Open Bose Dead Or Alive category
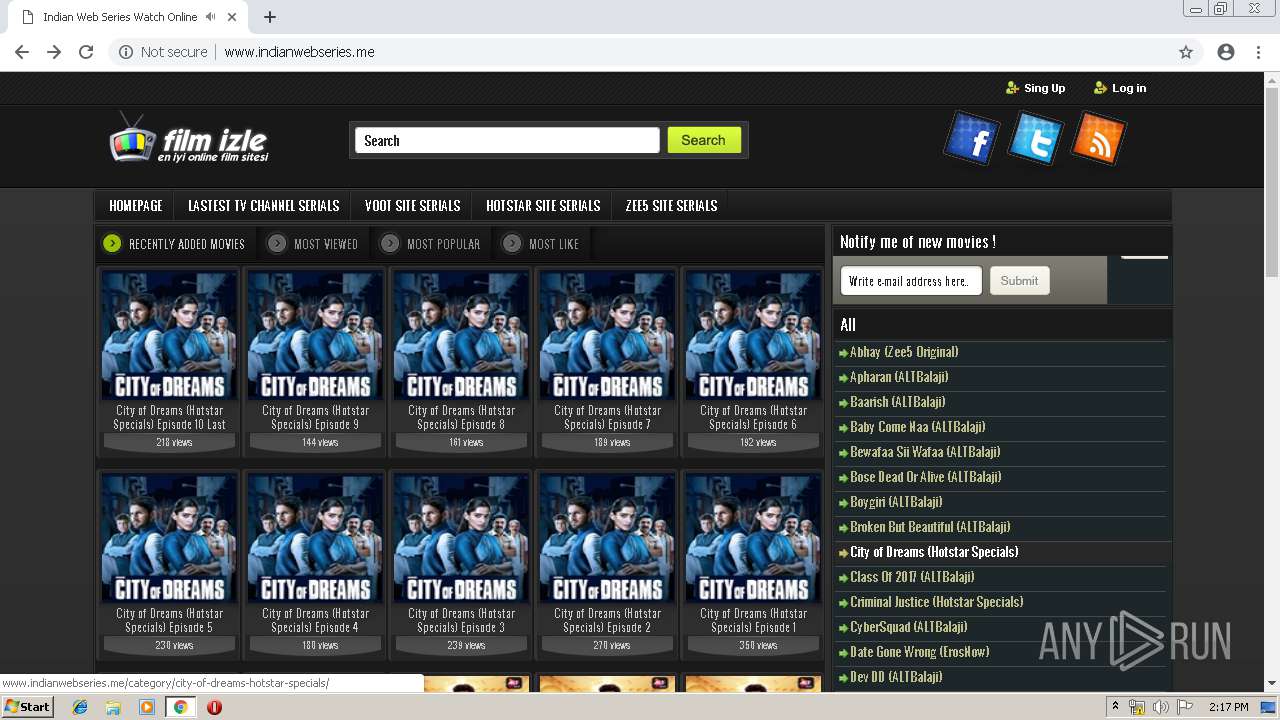The height and width of the screenshot is (720, 1280). pyautogui.click(x=925, y=477)
